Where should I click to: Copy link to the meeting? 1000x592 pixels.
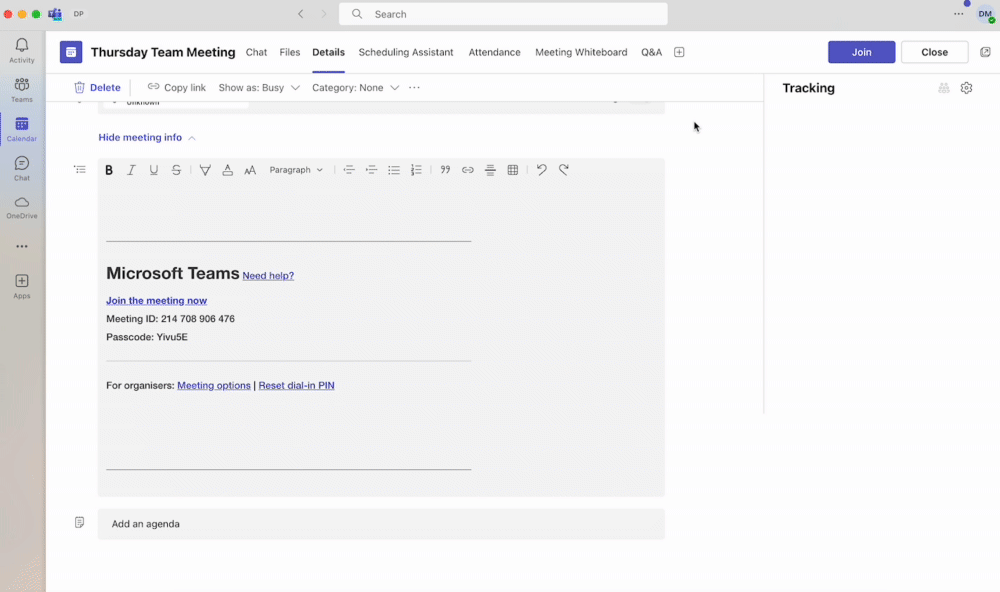177,87
